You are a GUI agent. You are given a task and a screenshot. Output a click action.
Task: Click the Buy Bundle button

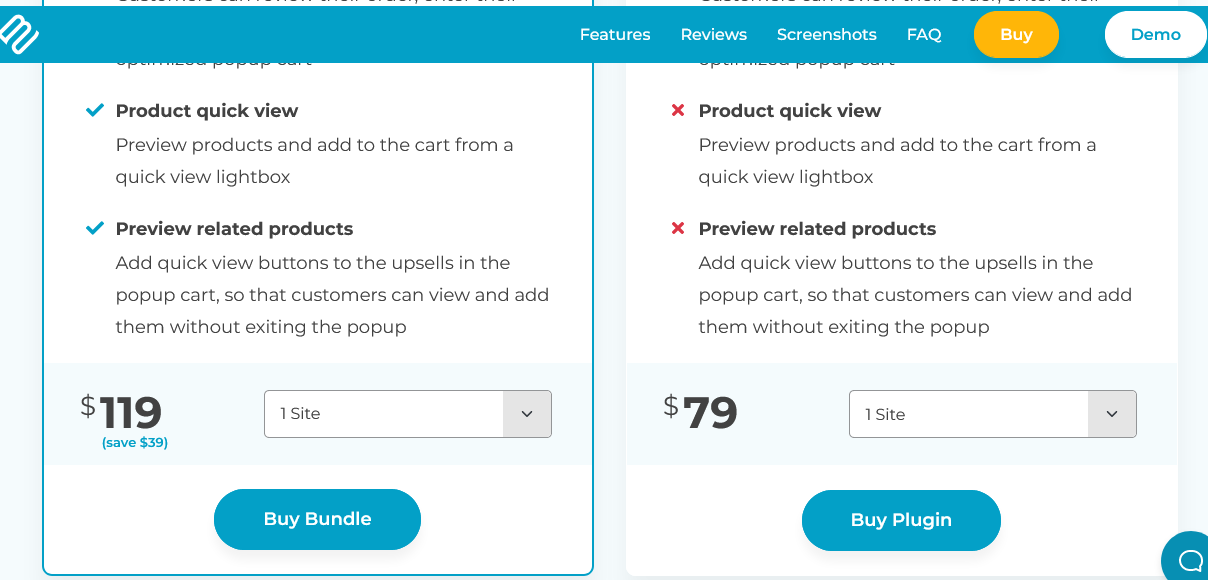(317, 519)
